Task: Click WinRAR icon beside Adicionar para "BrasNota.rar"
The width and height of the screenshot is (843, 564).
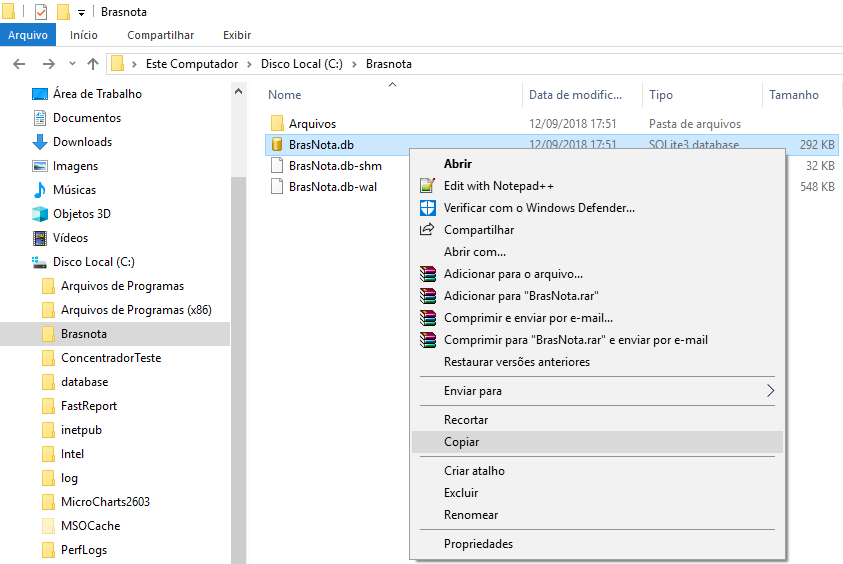Action: [428, 296]
